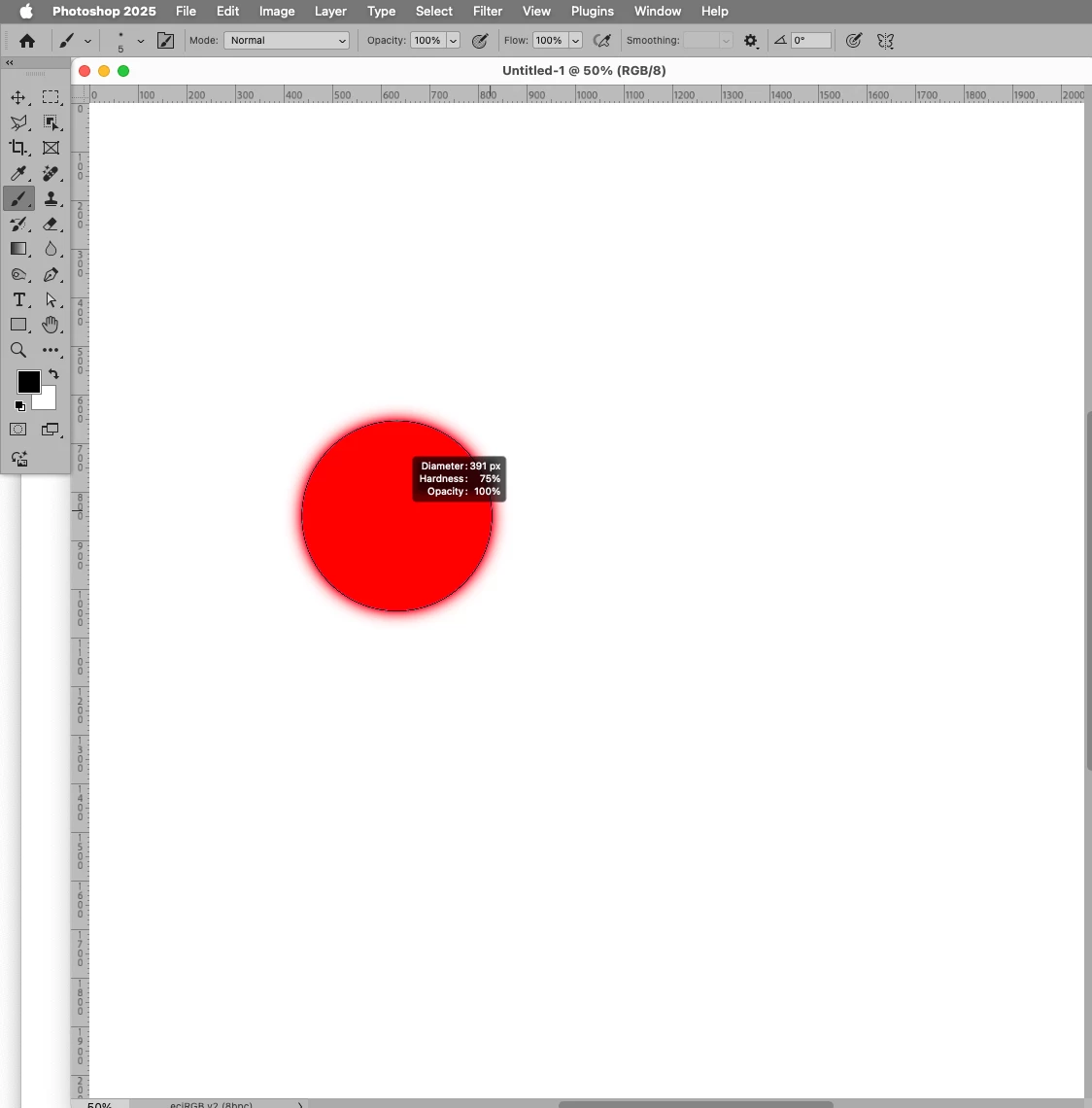Open the blending Mode dropdown showing Normal
Screen dimensions: 1092x1108
[x=286, y=40]
